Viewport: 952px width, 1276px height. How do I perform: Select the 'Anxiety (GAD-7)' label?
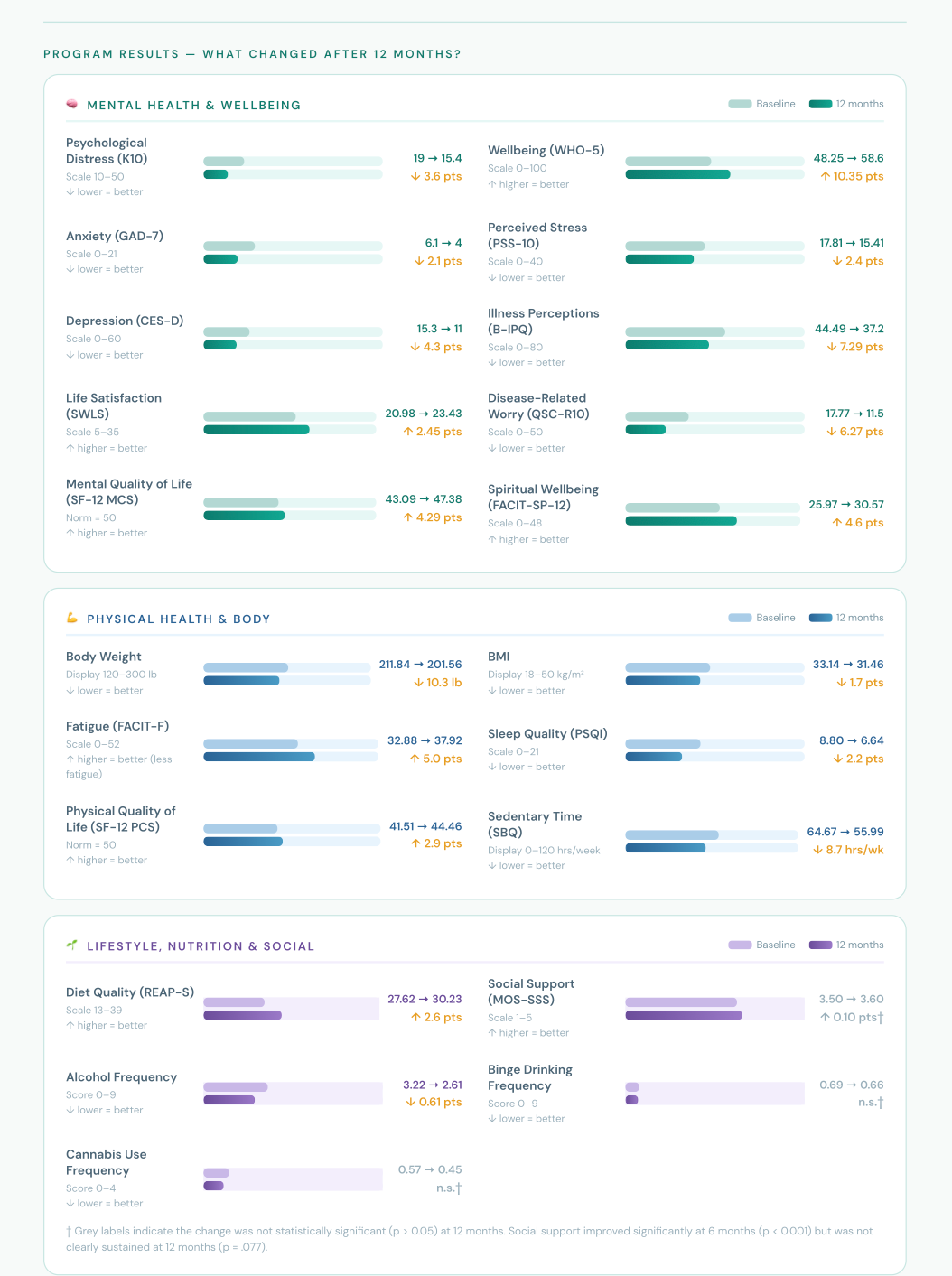coord(115,236)
